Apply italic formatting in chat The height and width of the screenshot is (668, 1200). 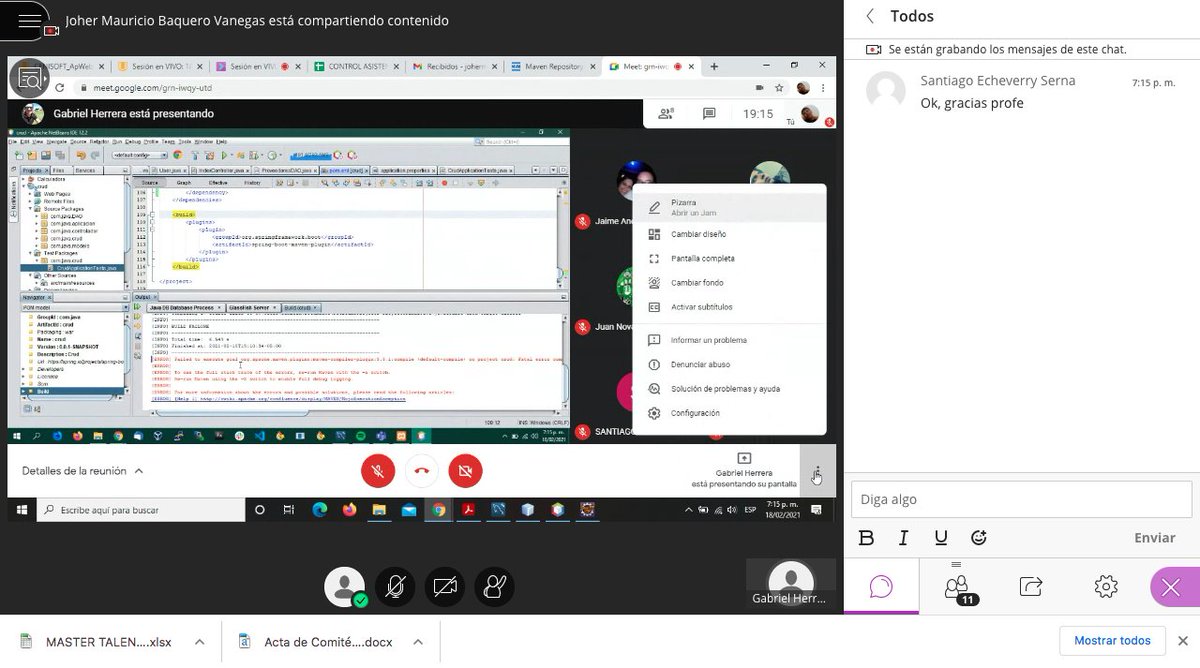click(903, 538)
